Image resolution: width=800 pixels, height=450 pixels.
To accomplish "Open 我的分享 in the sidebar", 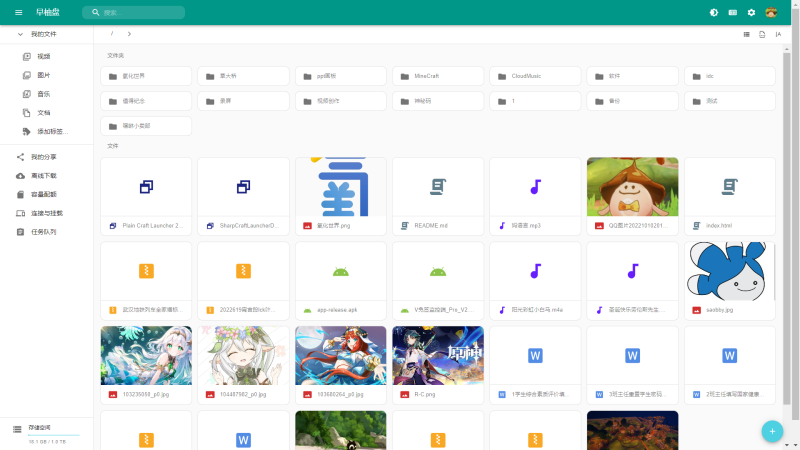I will point(46,157).
